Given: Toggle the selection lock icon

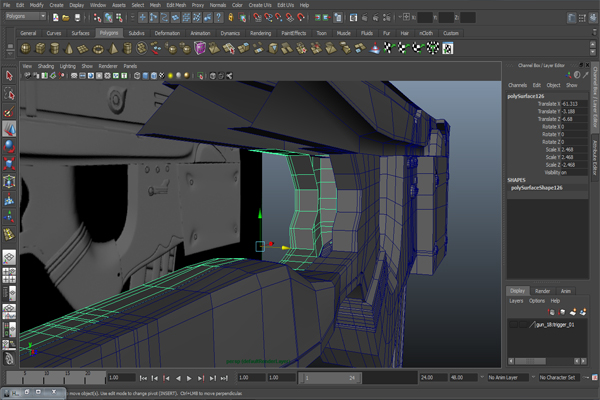Looking at the screenshot, I should [x=231, y=17].
